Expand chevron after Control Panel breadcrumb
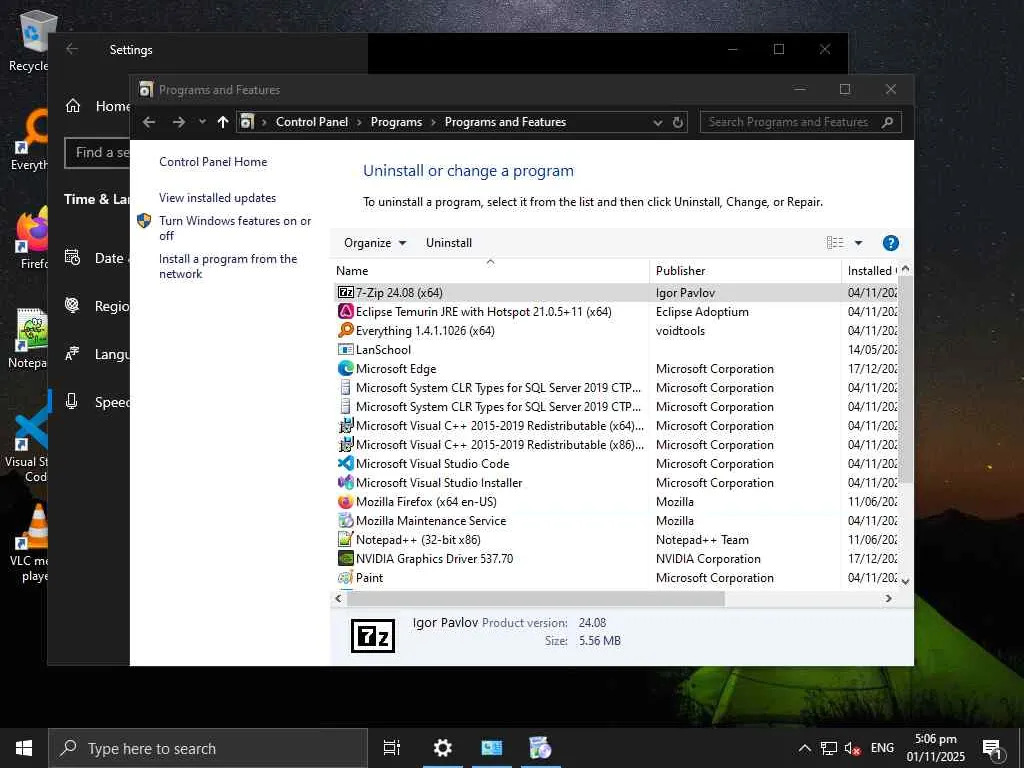 pos(359,122)
